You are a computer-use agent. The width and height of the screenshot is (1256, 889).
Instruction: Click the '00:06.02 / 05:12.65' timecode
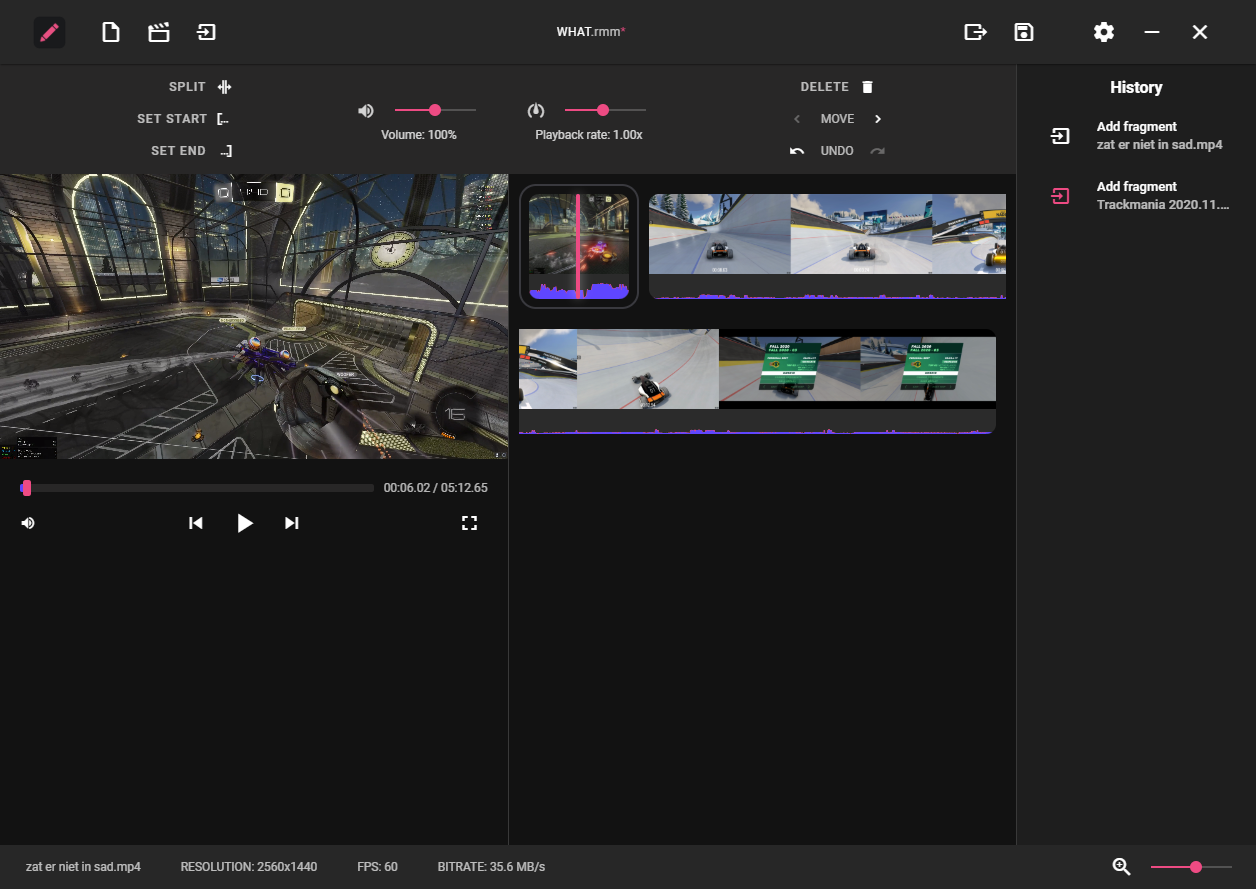(x=436, y=488)
